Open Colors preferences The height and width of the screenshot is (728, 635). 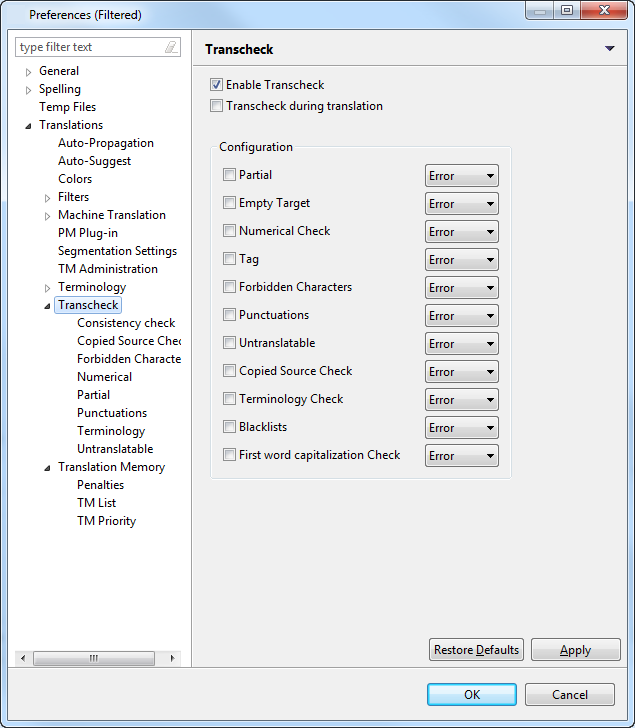[75, 179]
